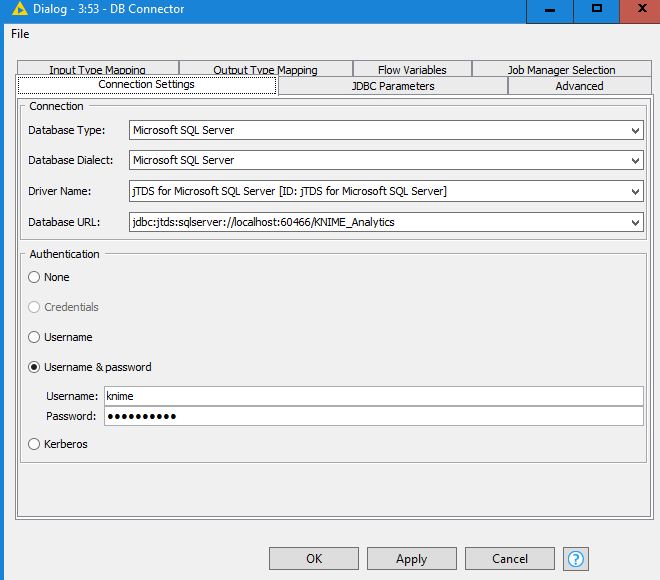Expand the Database Type dropdown
The width and height of the screenshot is (660, 580).
pos(635,130)
